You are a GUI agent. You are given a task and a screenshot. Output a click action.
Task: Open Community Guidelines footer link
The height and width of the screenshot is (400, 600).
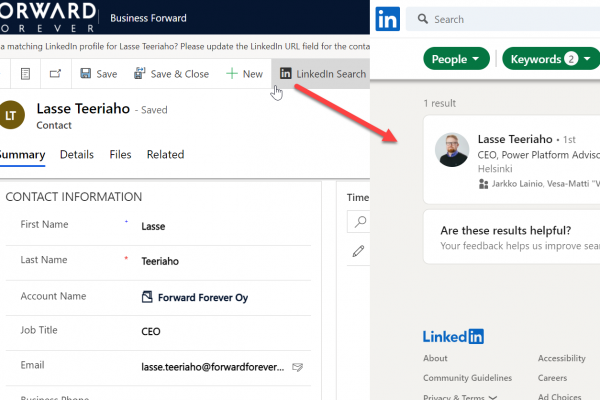(467, 378)
